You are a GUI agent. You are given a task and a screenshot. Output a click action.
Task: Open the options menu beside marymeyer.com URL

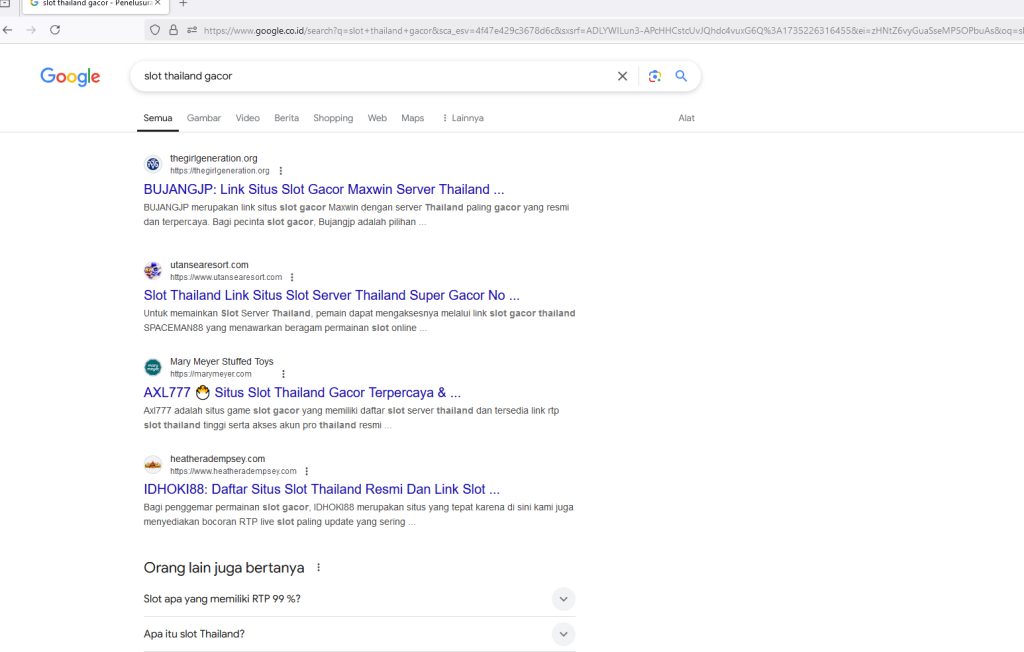tap(283, 374)
